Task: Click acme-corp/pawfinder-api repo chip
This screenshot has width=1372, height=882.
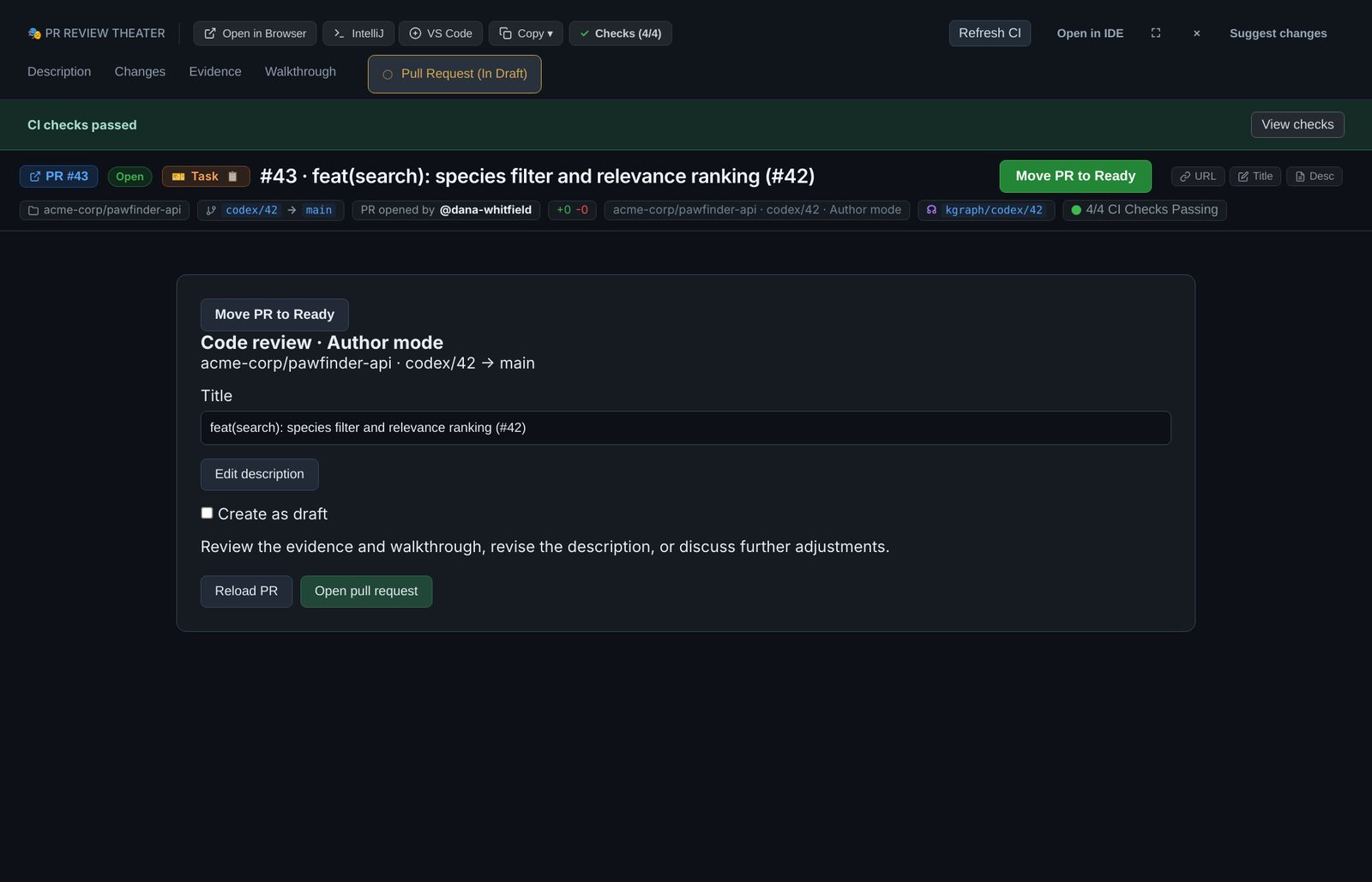Action: (x=105, y=210)
